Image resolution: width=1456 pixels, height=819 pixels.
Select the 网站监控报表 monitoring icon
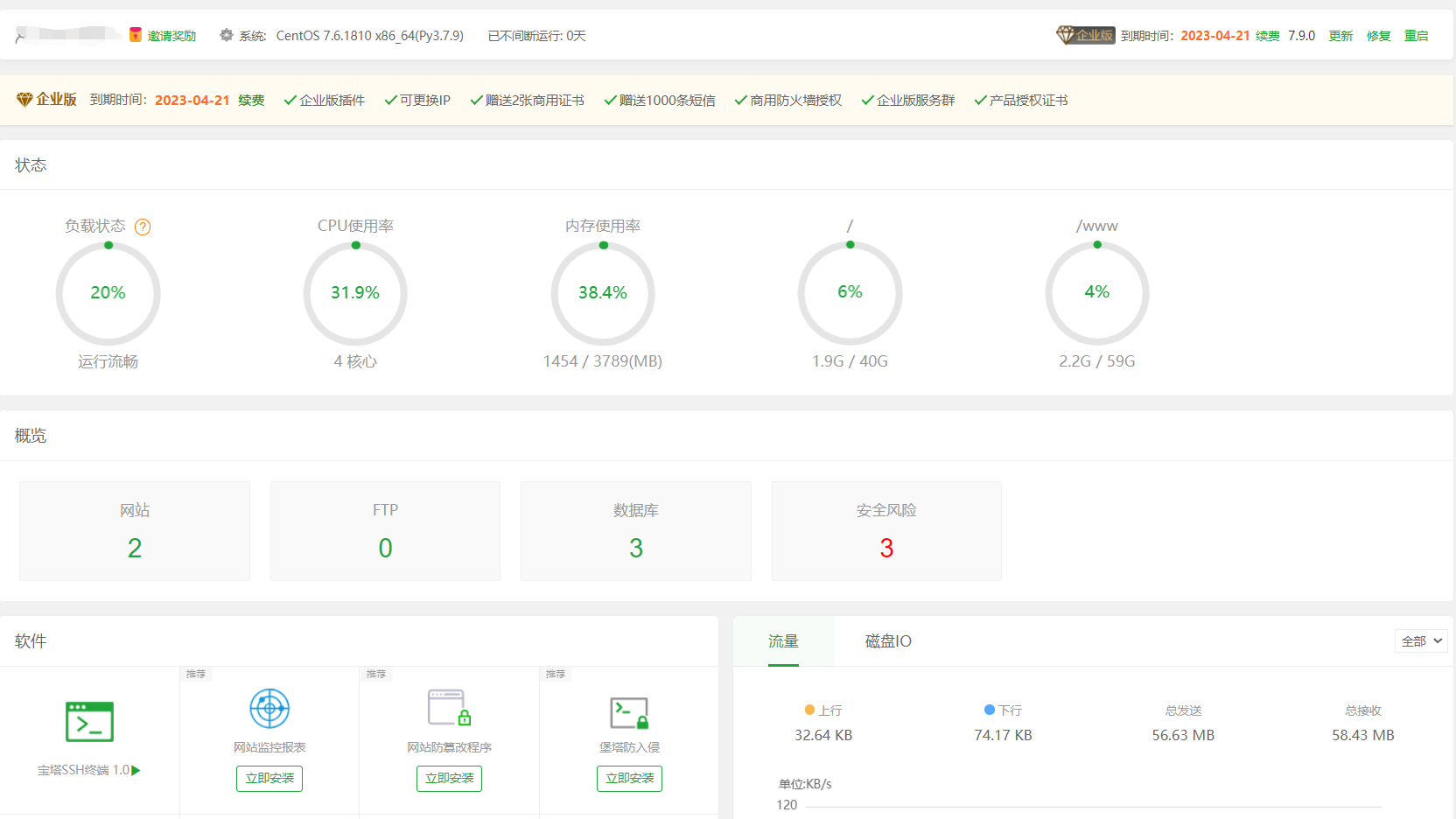269,708
